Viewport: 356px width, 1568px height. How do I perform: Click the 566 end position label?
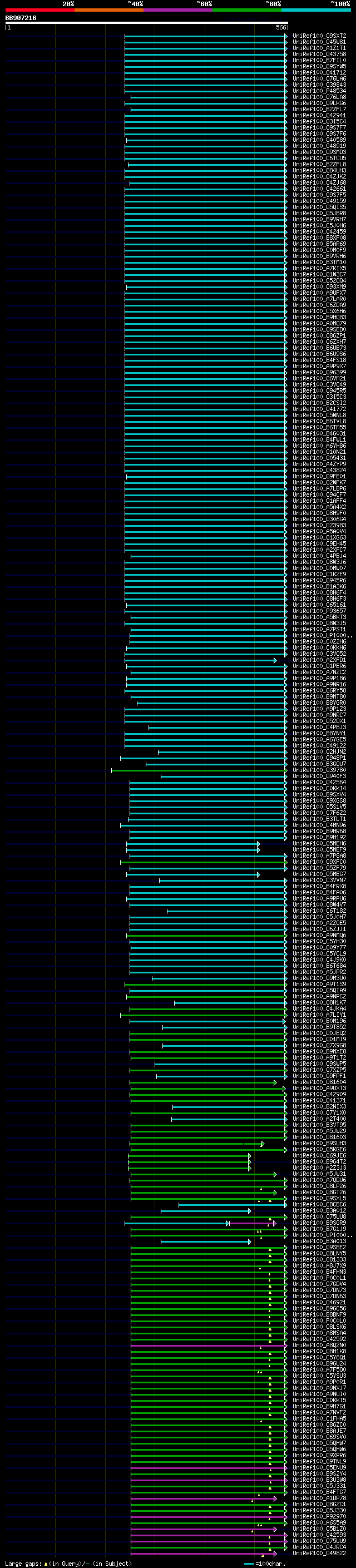(x=281, y=27)
